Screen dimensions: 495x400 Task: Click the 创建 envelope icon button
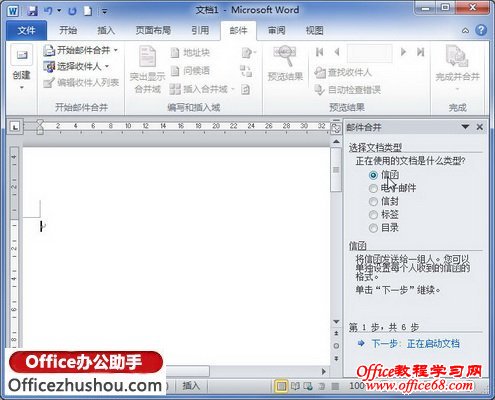pyautogui.click(x=22, y=55)
